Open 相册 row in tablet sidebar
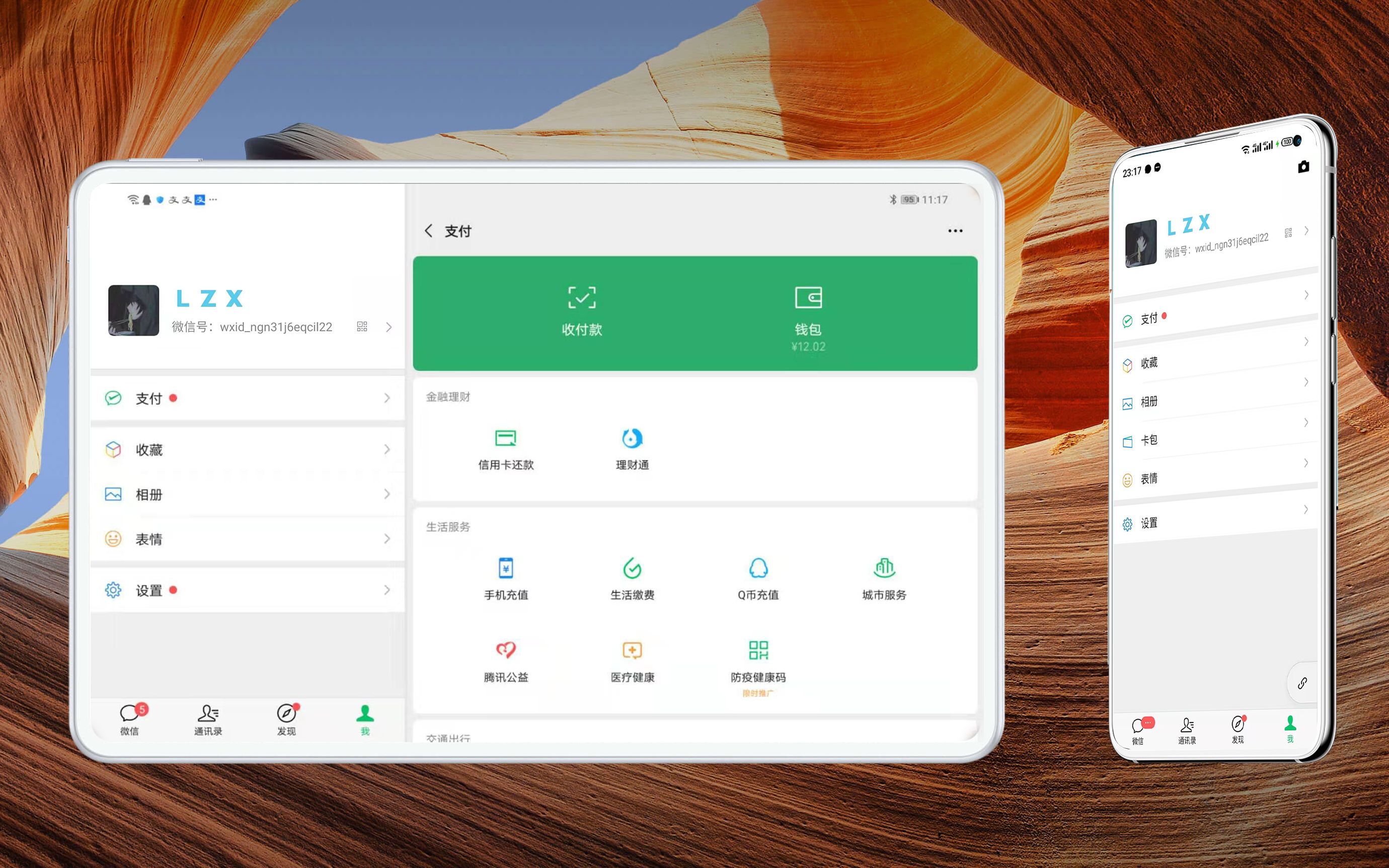The width and height of the screenshot is (1389, 868). tap(248, 494)
